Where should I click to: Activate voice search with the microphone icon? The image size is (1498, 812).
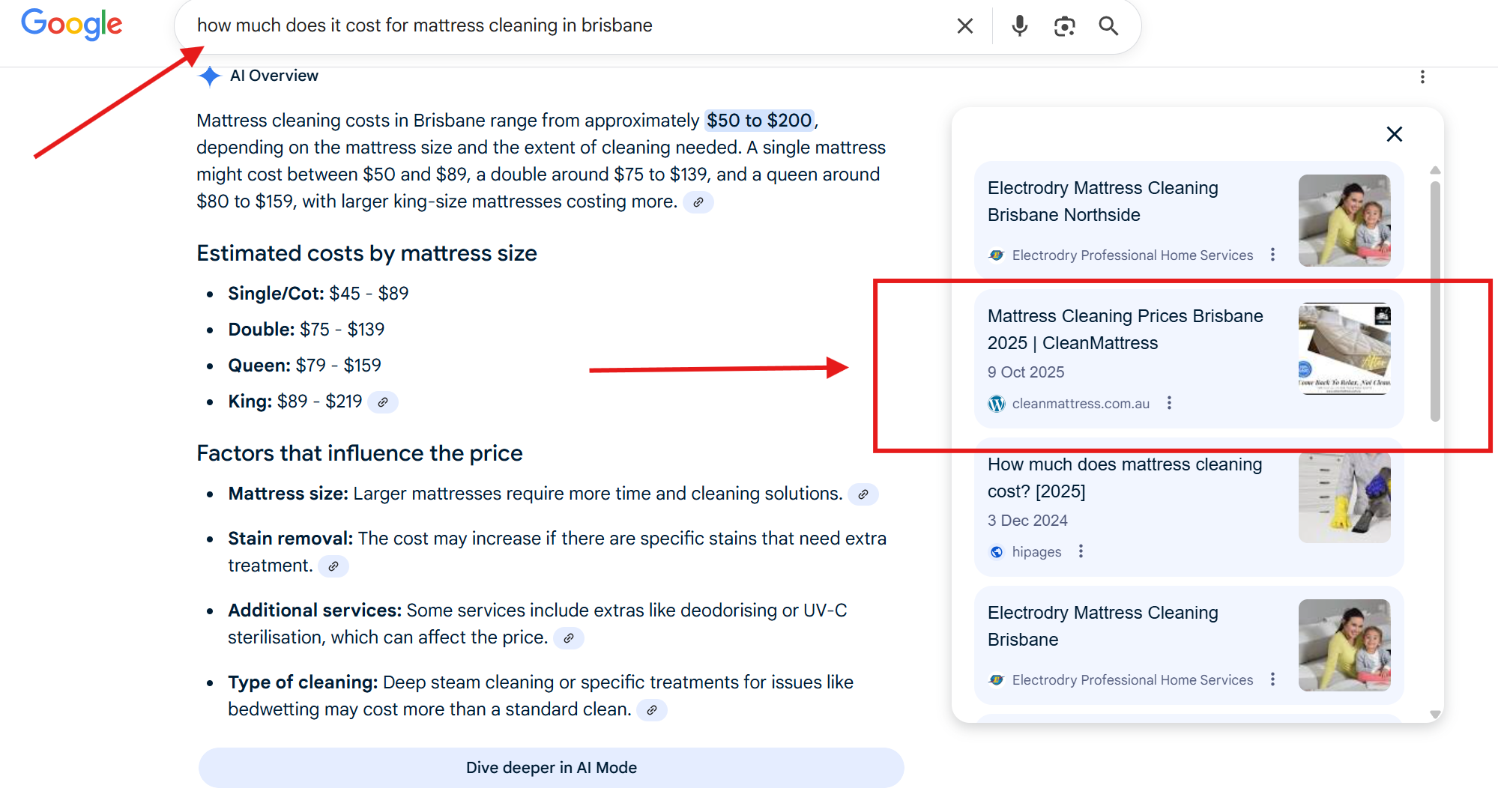1019,25
